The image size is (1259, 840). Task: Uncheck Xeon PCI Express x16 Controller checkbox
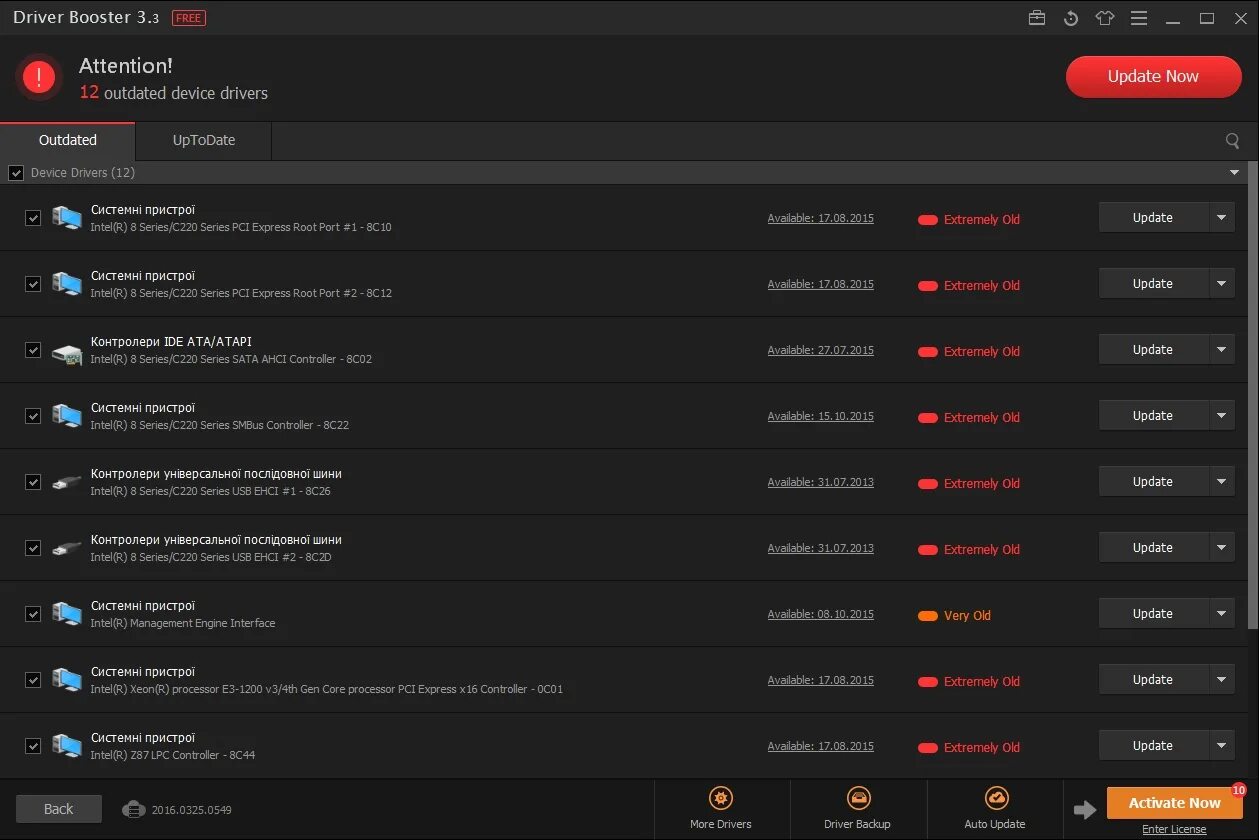point(33,680)
